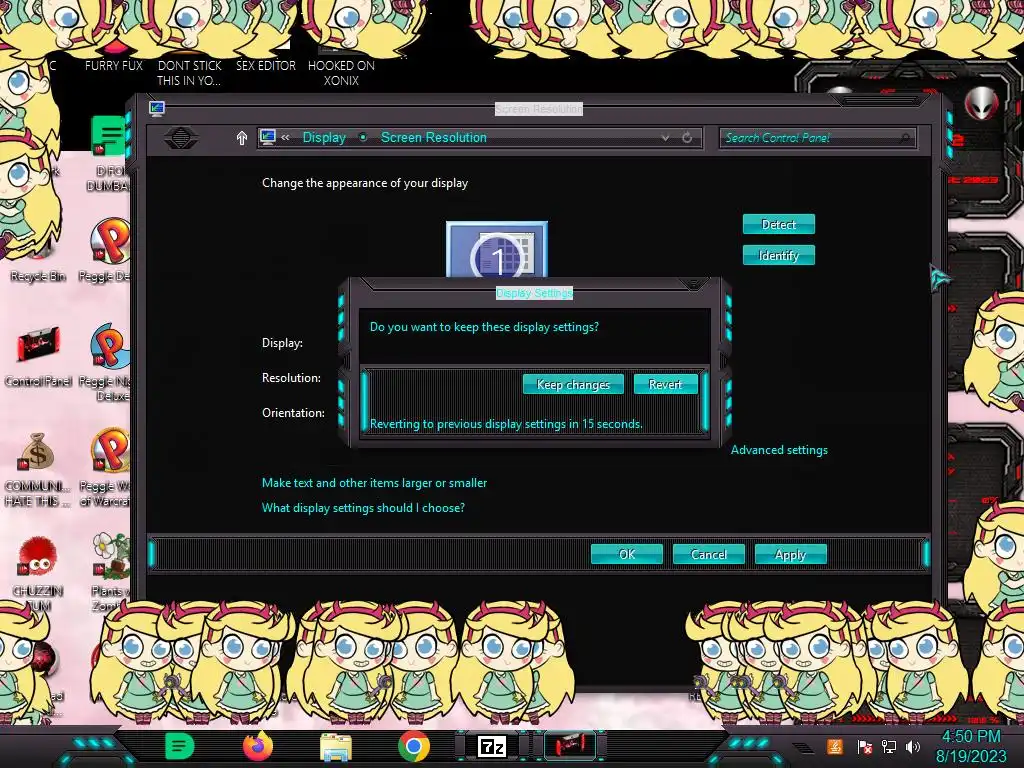Select FURRY FUX desktop shortcut
1024x768 pixels.
pyautogui.click(x=114, y=59)
